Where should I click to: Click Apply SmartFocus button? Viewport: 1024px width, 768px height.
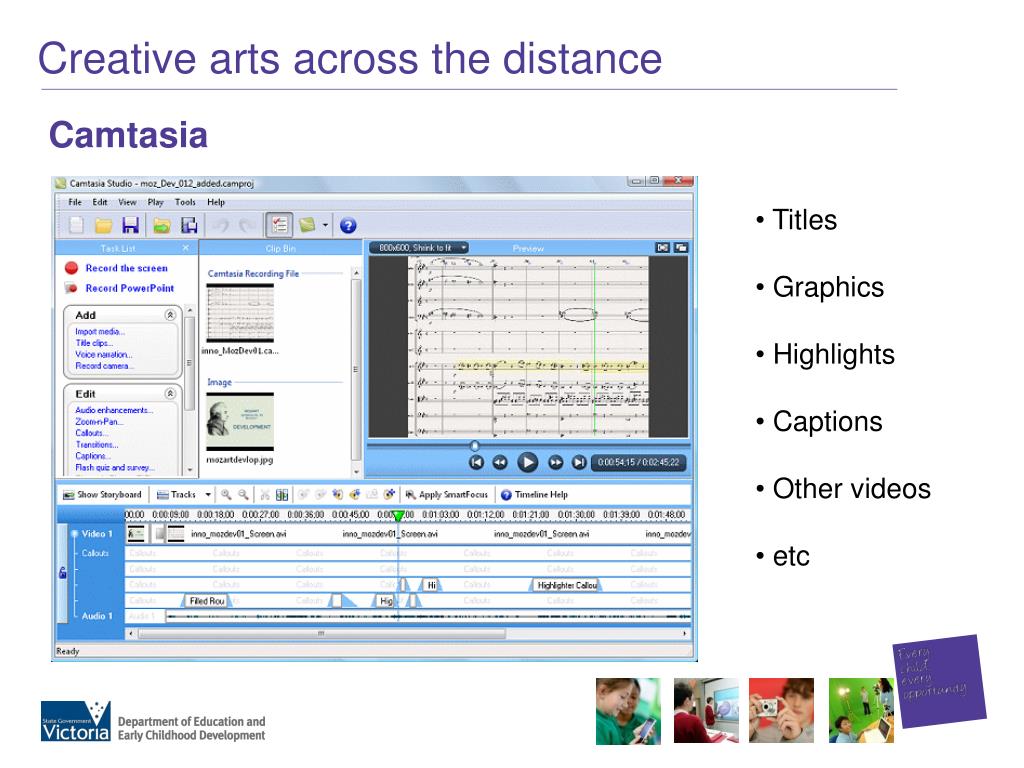446,495
